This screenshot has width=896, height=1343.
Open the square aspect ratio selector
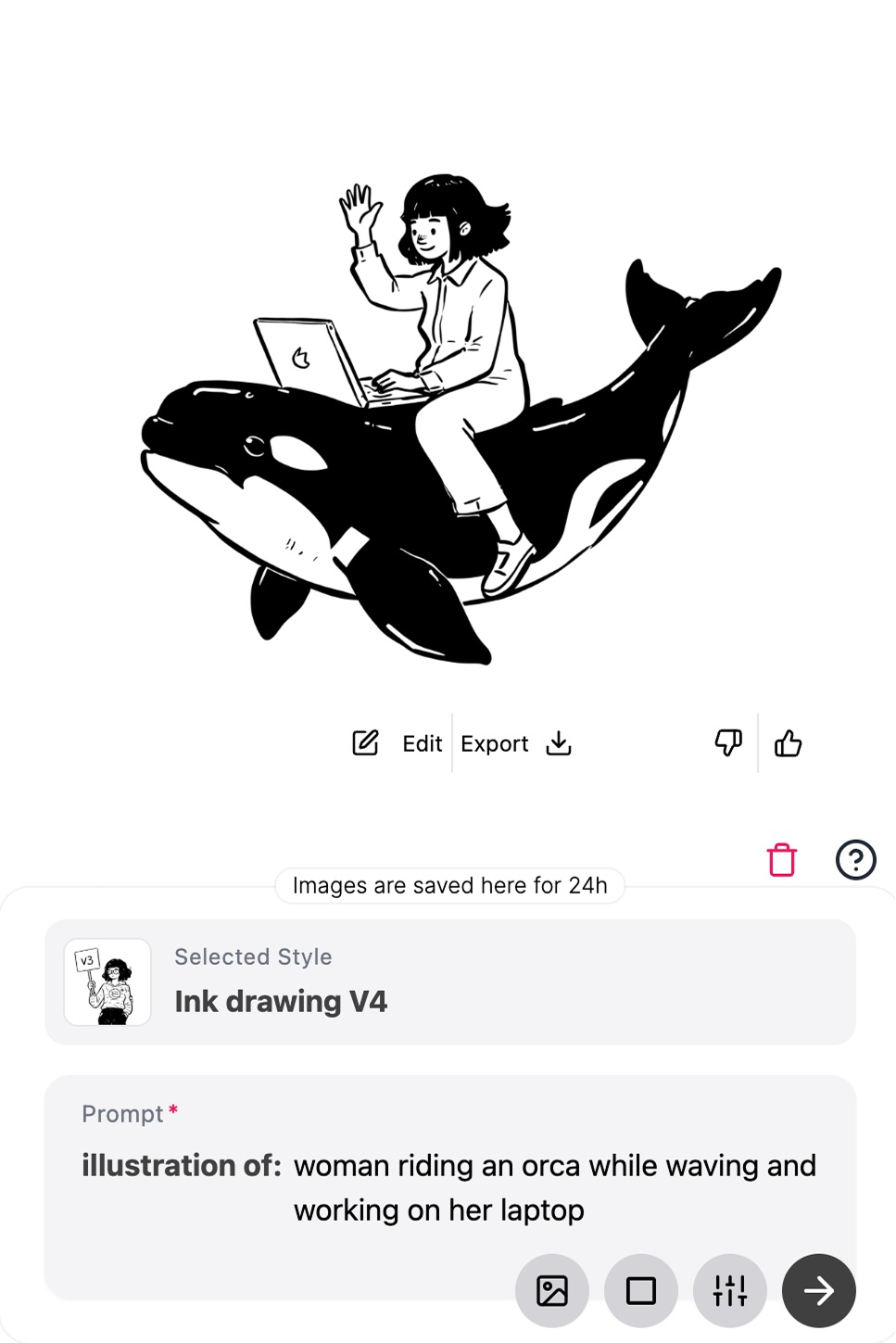(641, 1291)
